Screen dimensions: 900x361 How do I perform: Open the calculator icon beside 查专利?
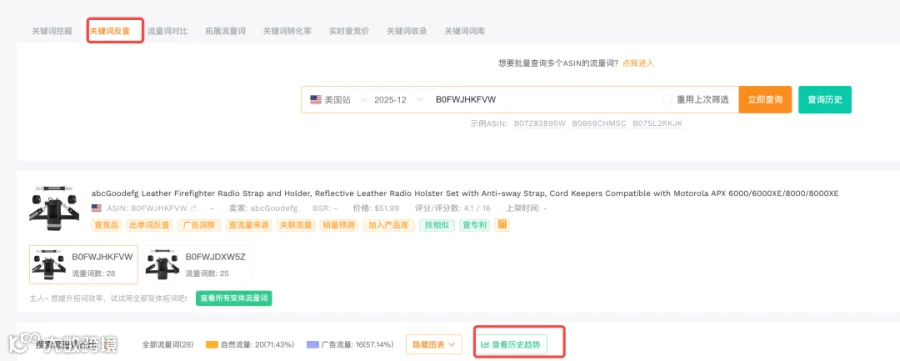(x=502, y=224)
